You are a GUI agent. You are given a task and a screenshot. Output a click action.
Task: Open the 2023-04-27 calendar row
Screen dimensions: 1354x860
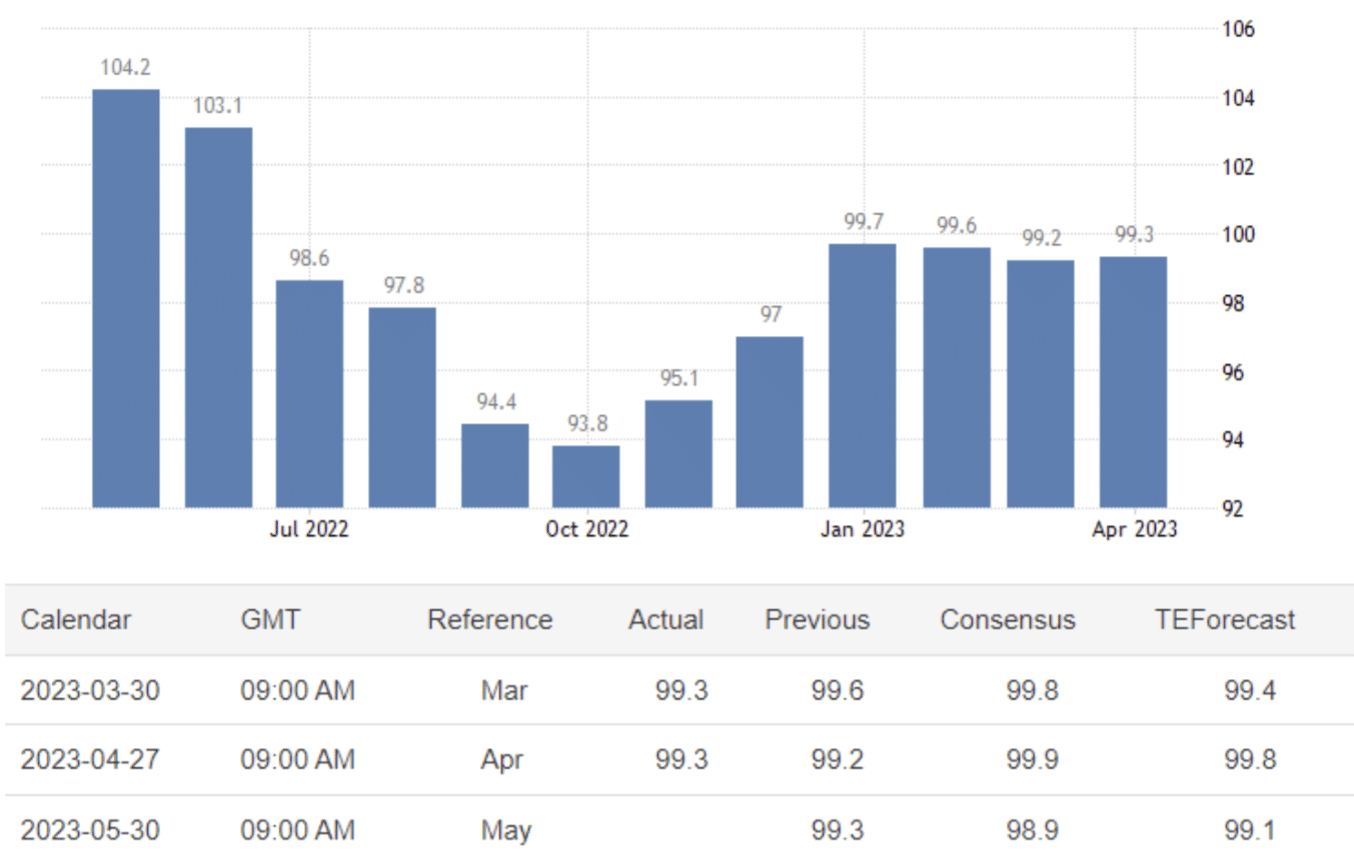point(90,760)
